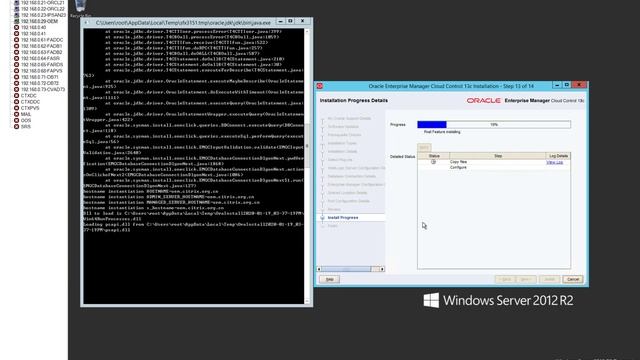Select server entry 192.168.0.21-ORCL21 icon
Screen dimensions: 640x360
(16, 2)
